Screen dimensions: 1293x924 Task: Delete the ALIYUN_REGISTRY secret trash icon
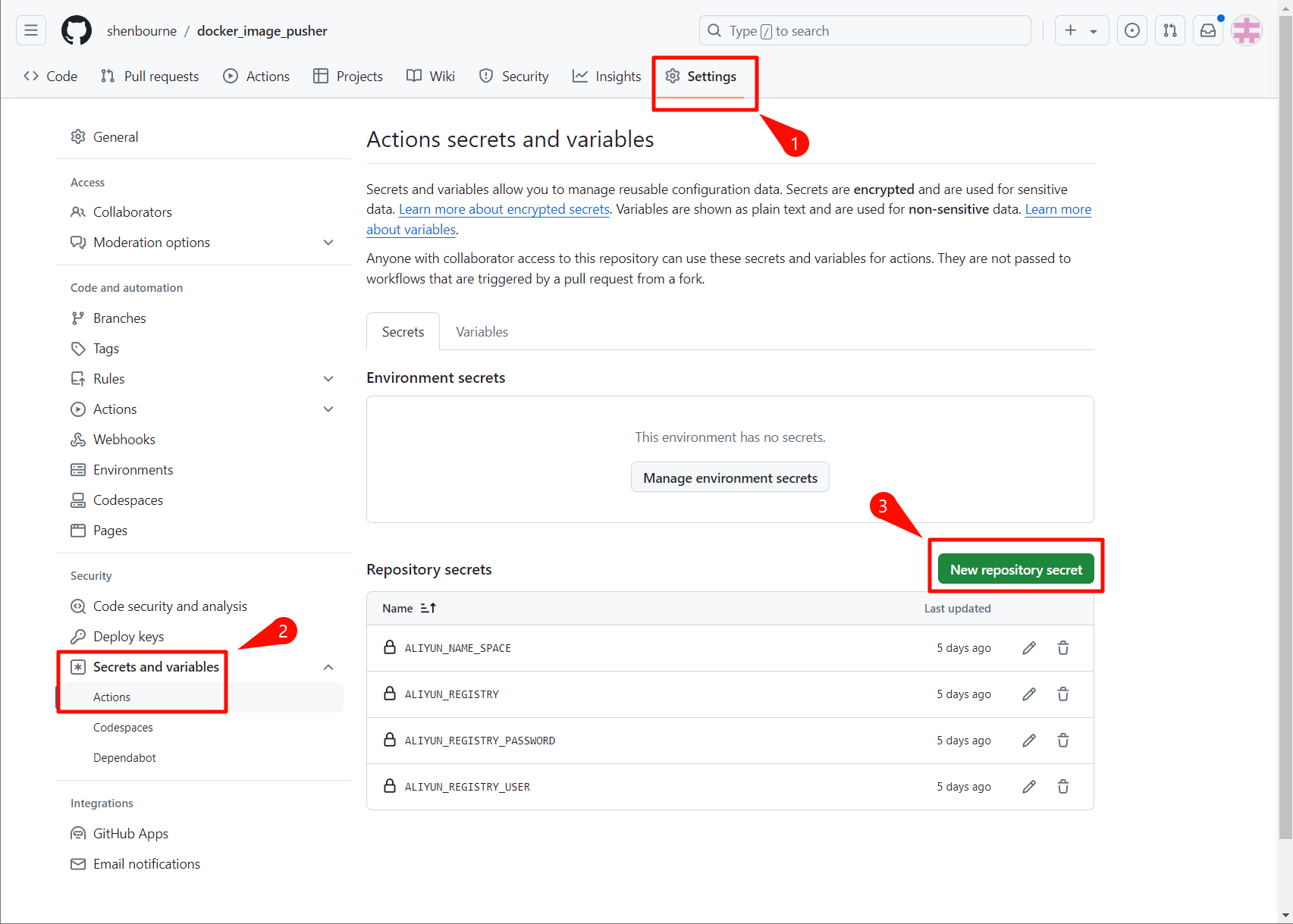click(1063, 694)
